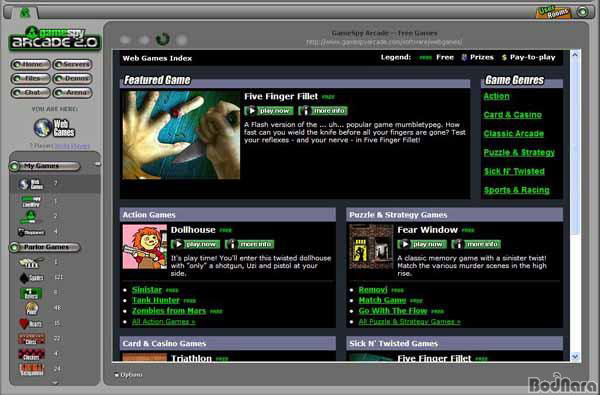Open the Chess game from Parlor Games list
The width and height of the screenshot is (600, 395).
point(31,339)
